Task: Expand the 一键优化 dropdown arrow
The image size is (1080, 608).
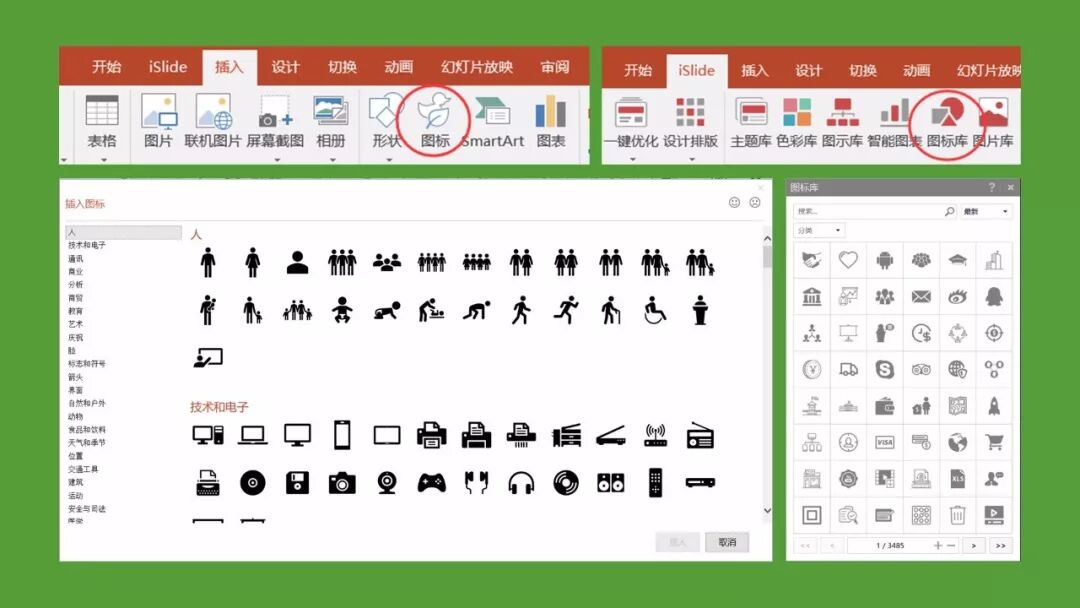Action: point(632,159)
